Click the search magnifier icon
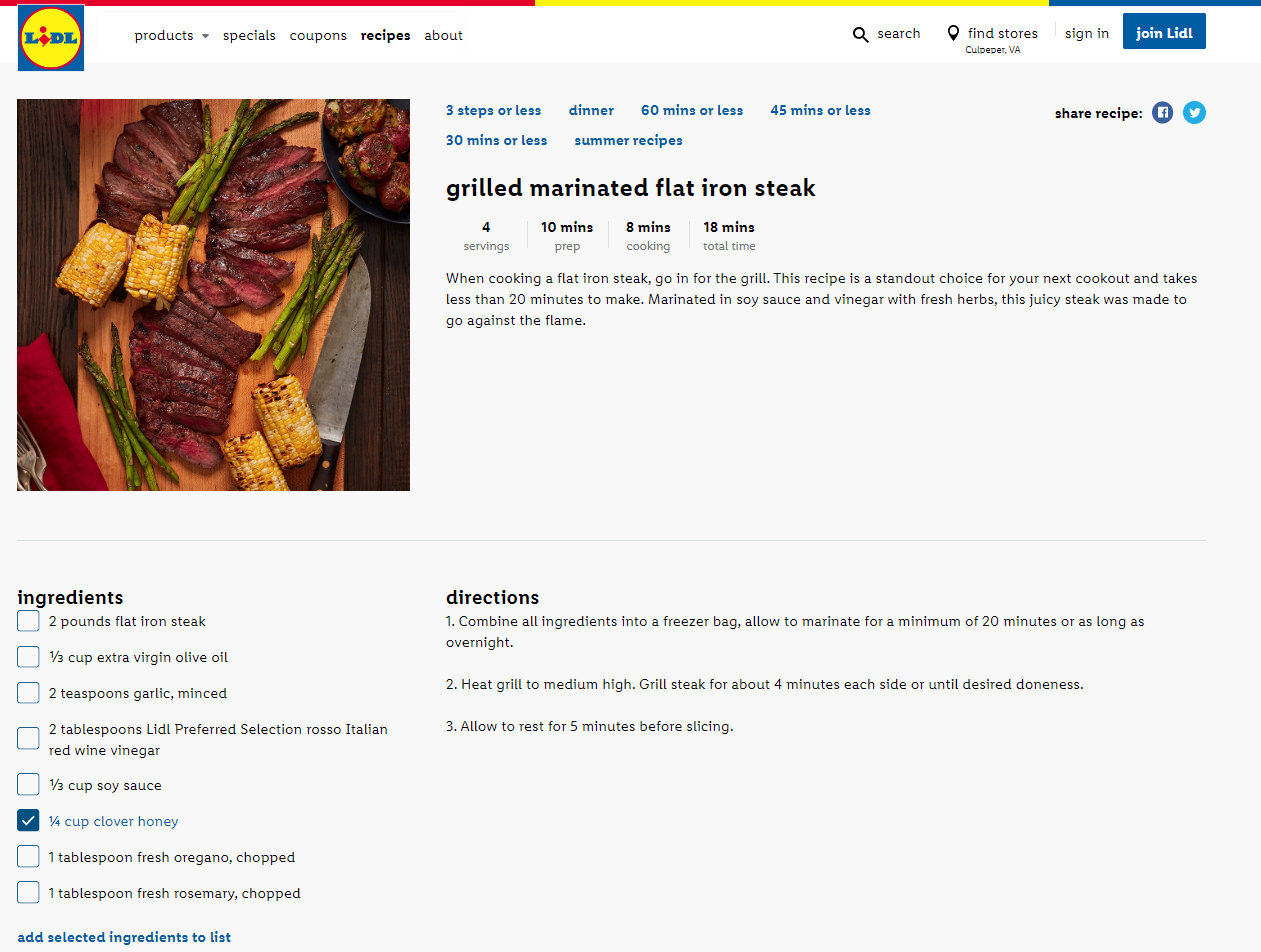The image size is (1261, 952). [x=860, y=35]
